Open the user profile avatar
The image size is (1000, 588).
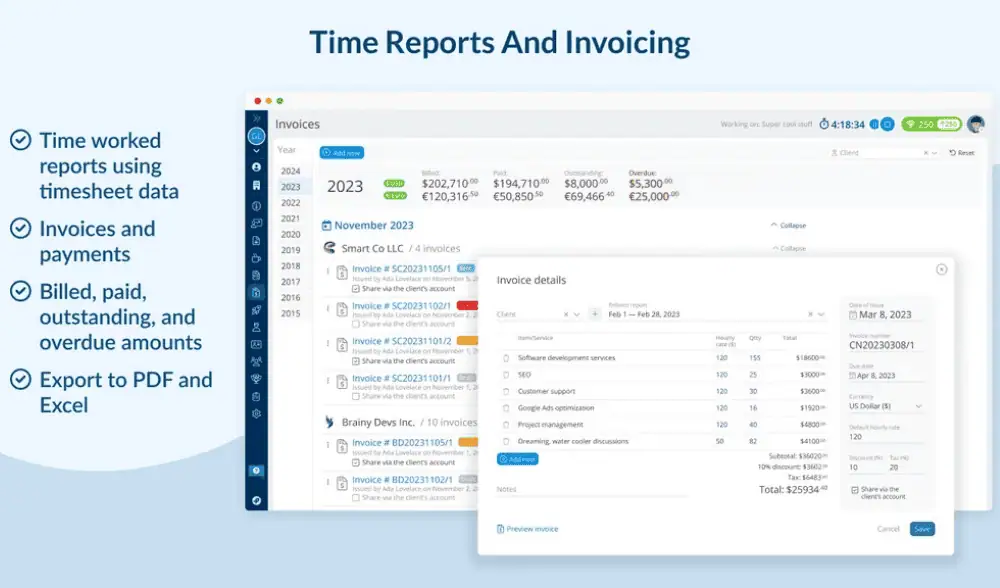click(975, 124)
